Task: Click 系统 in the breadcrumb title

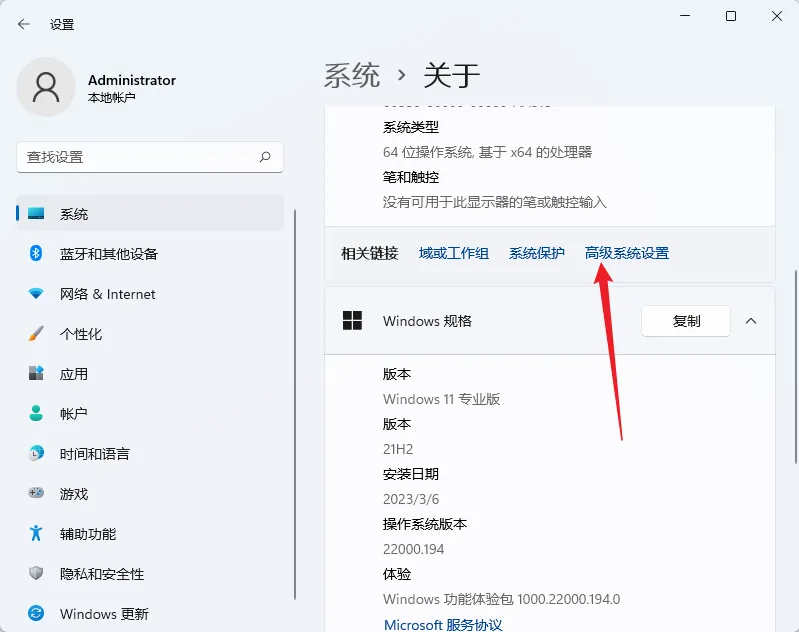Action: point(352,75)
